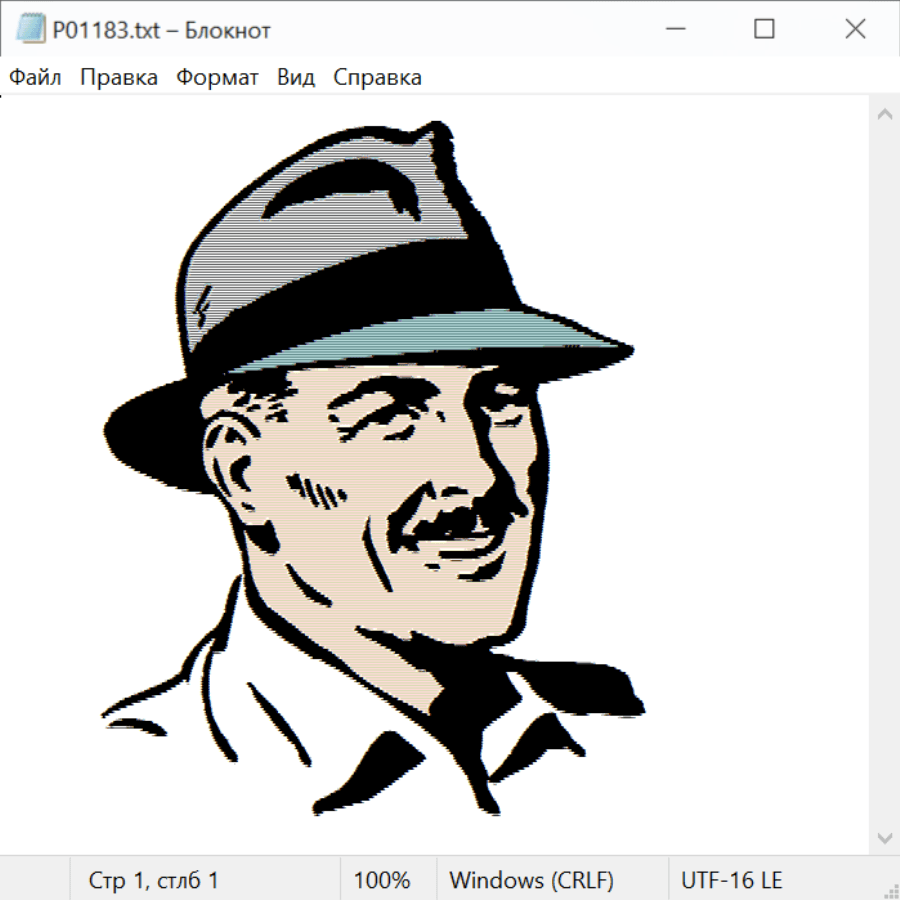
Task: Open the Правка menu
Action: point(118,78)
